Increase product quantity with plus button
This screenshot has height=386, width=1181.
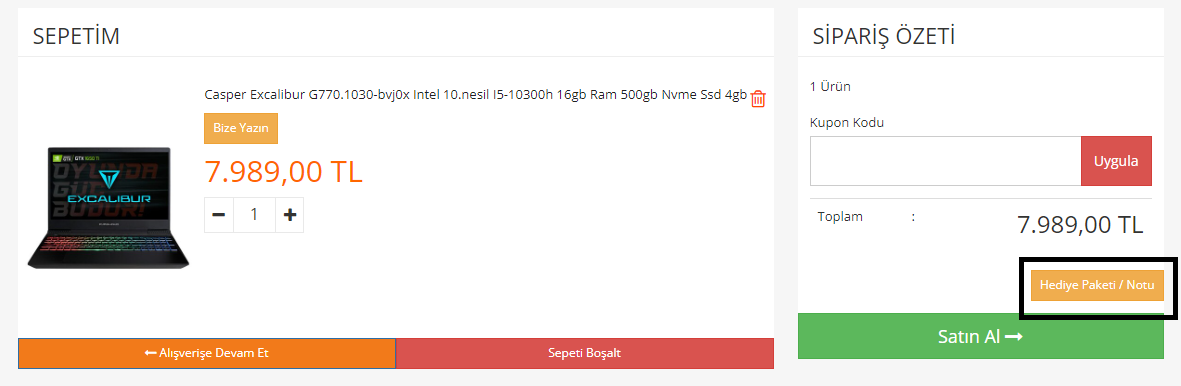click(x=290, y=215)
